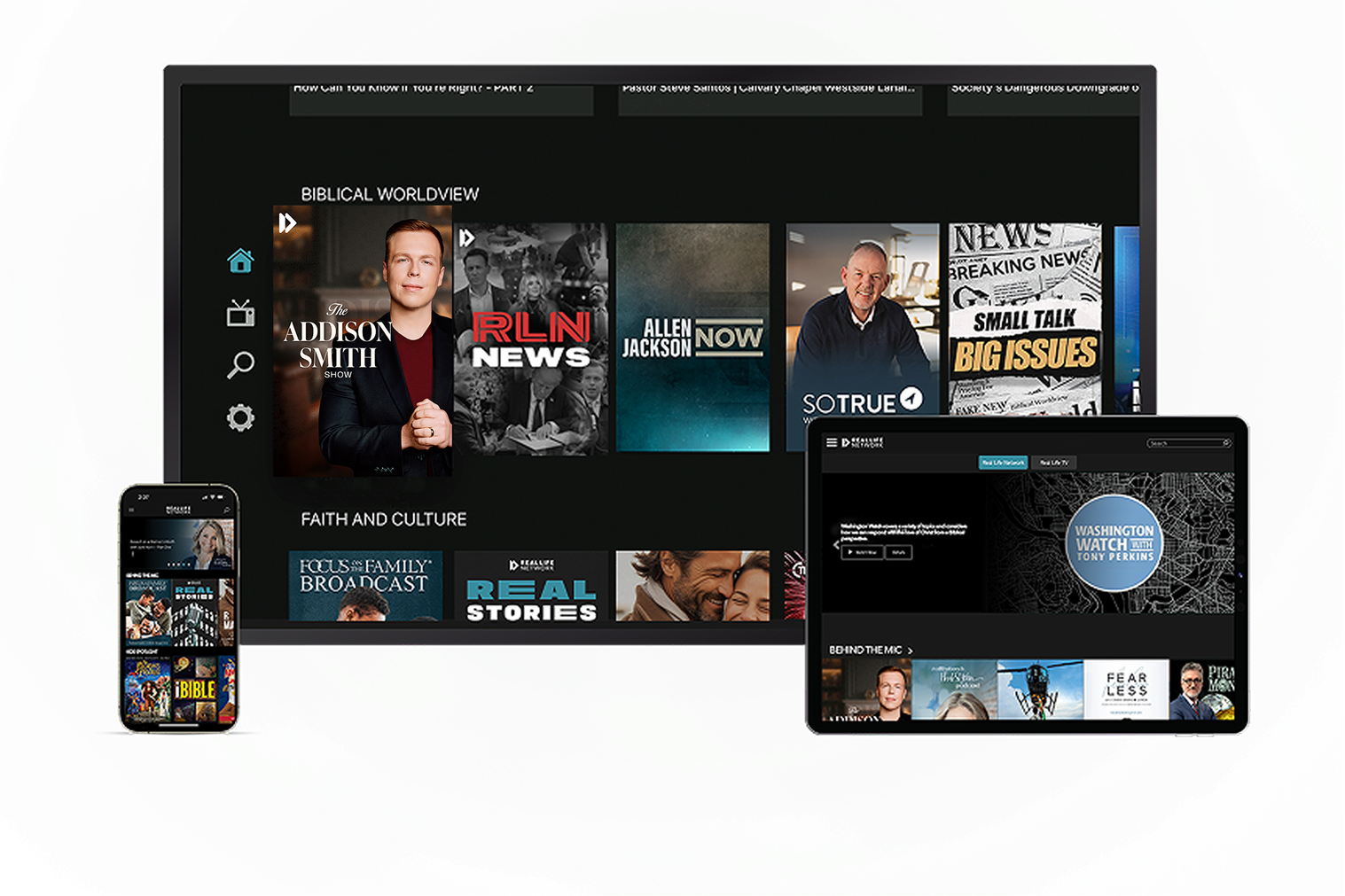Tap the iBible poster on the phone
This screenshot has height=896, width=1345.
[x=194, y=688]
